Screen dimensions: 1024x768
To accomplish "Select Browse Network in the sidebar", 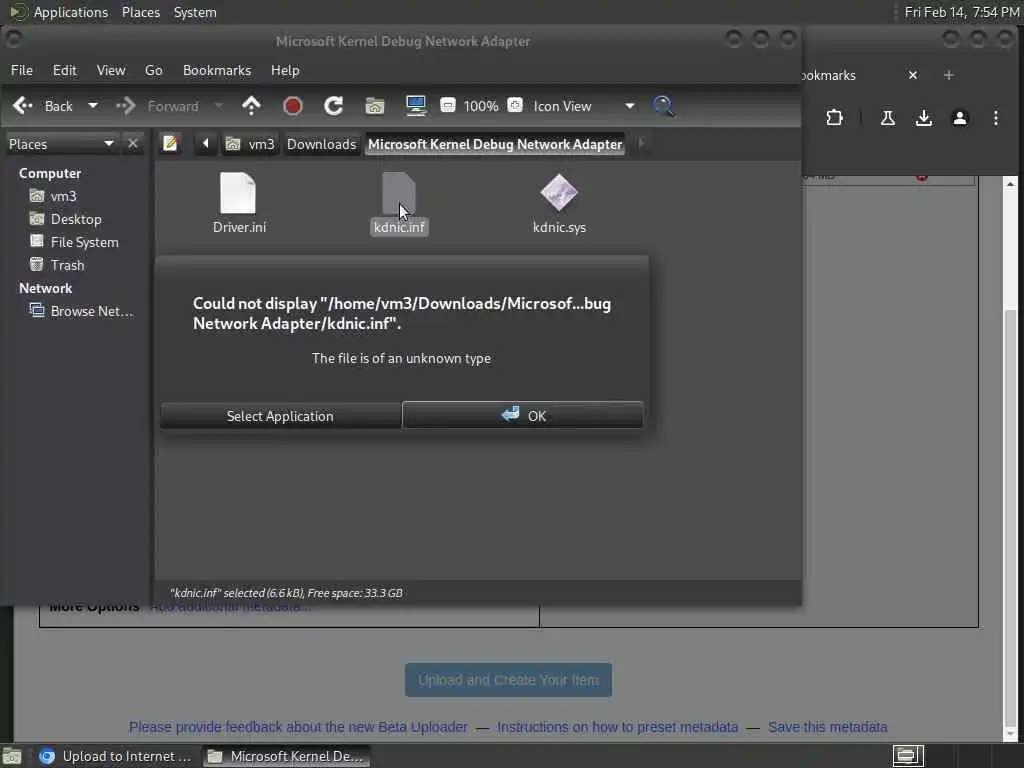I will point(91,311).
